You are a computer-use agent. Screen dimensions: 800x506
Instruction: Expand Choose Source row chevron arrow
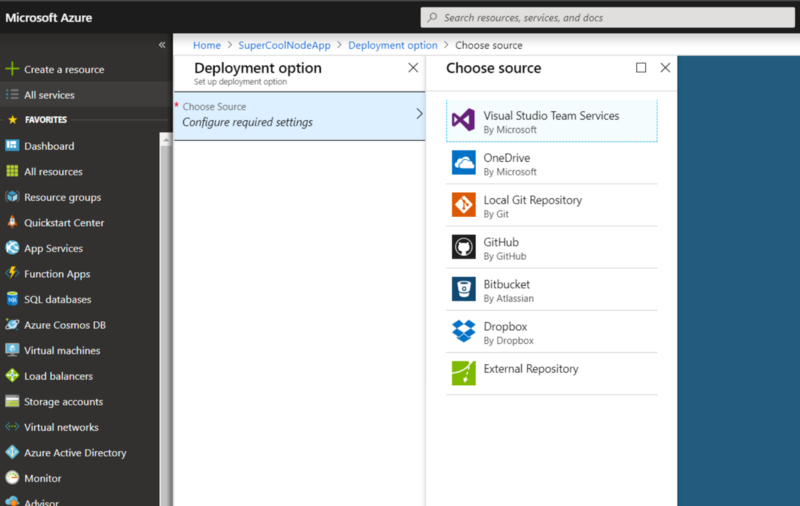pos(419,114)
